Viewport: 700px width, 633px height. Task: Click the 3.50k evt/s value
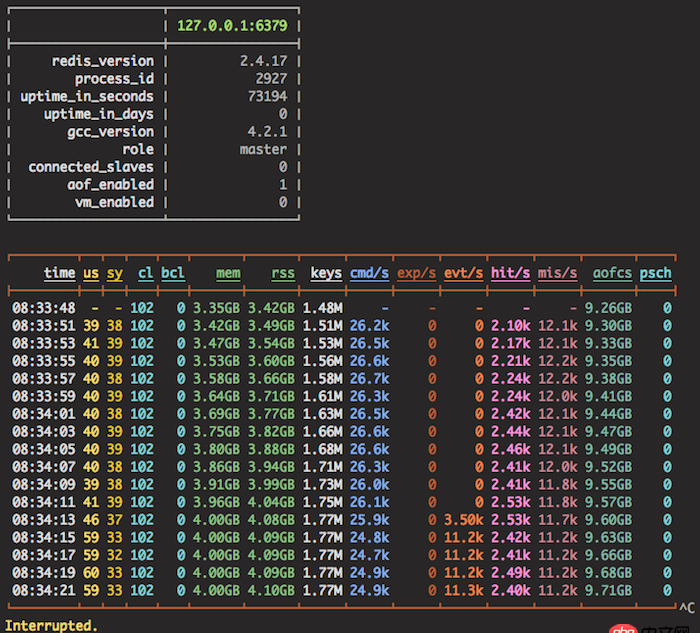click(x=463, y=518)
